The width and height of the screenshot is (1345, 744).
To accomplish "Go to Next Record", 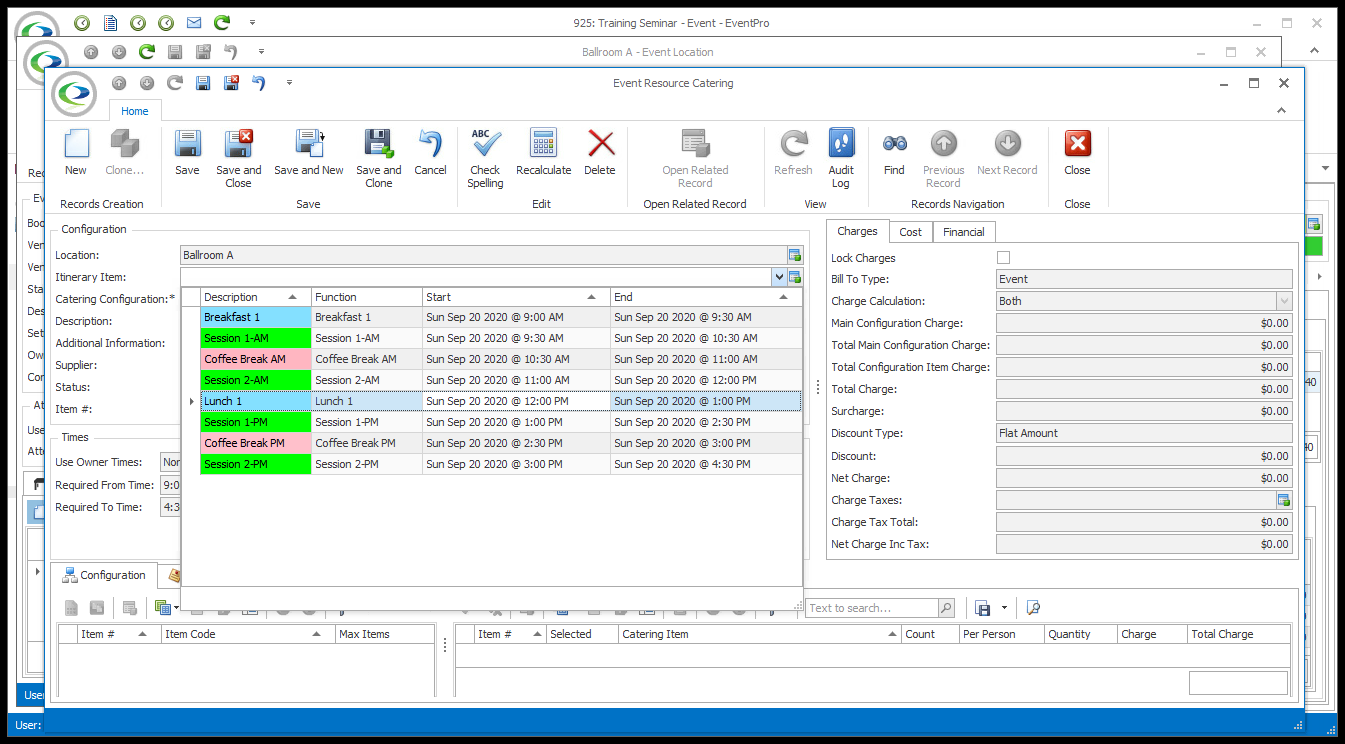I will click(1007, 153).
